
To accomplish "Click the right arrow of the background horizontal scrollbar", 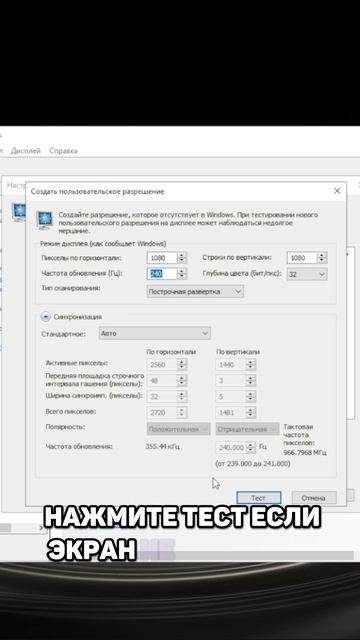I will click(x=41, y=528).
